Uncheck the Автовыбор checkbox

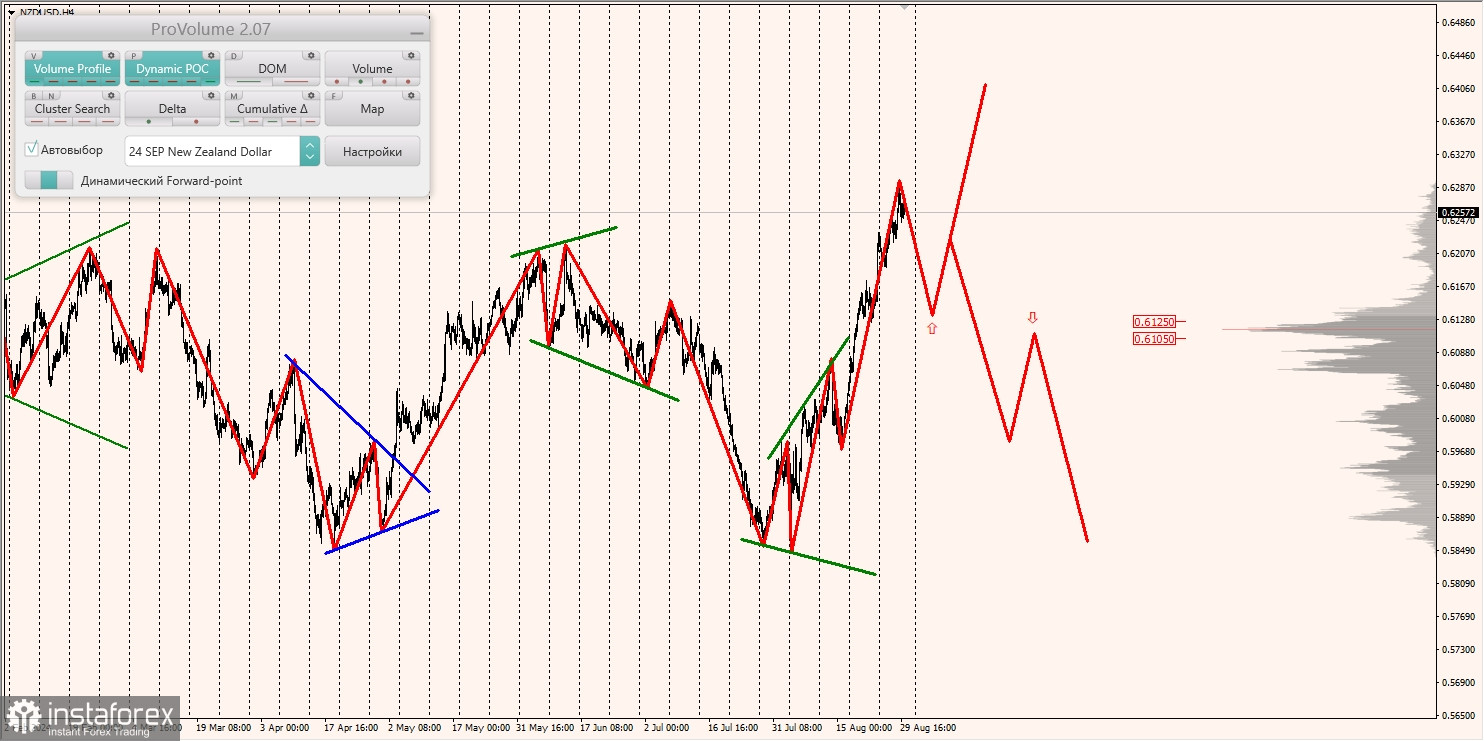(x=32, y=149)
